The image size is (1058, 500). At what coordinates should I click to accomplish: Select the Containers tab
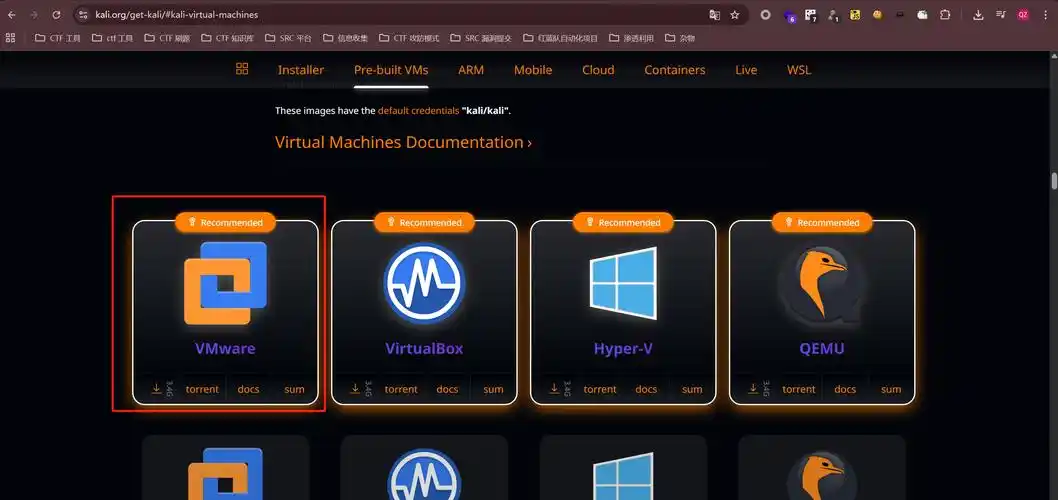[x=674, y=70]
